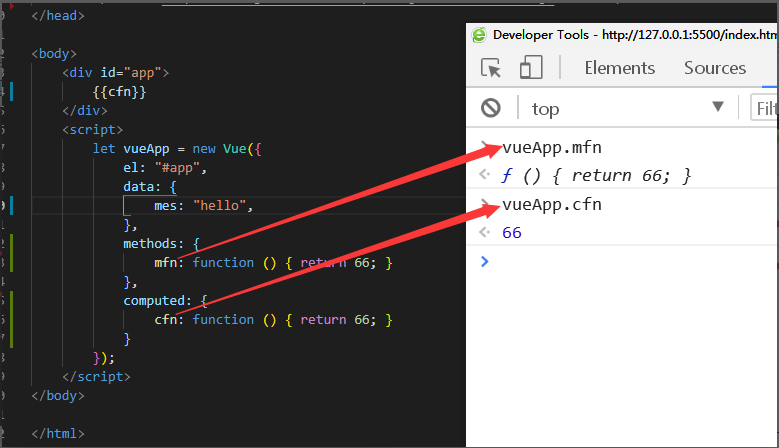
Task: Click the el: "#app" line in editor
Action: click(165, 168)
